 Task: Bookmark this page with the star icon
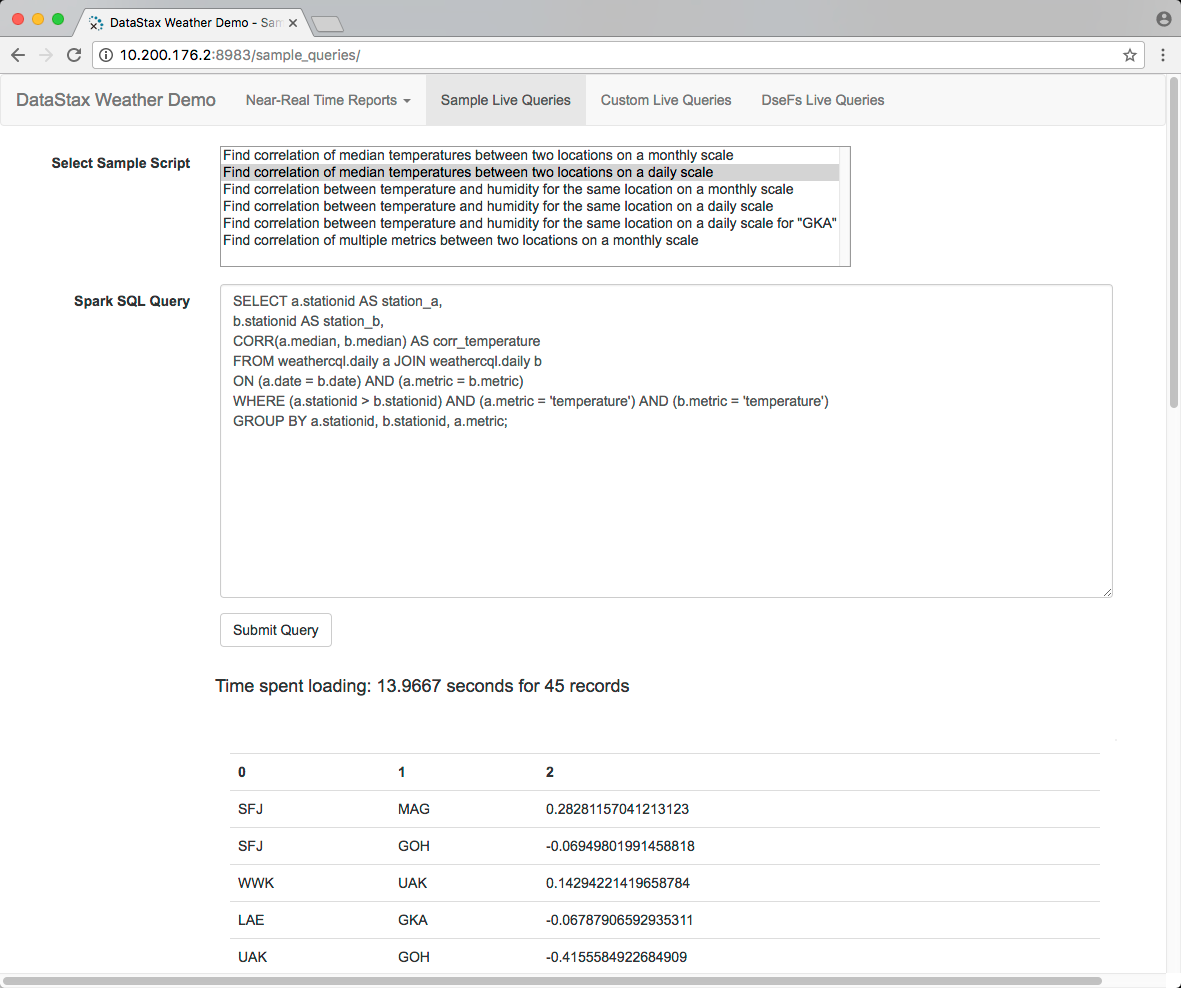[x=1129, y=55]
